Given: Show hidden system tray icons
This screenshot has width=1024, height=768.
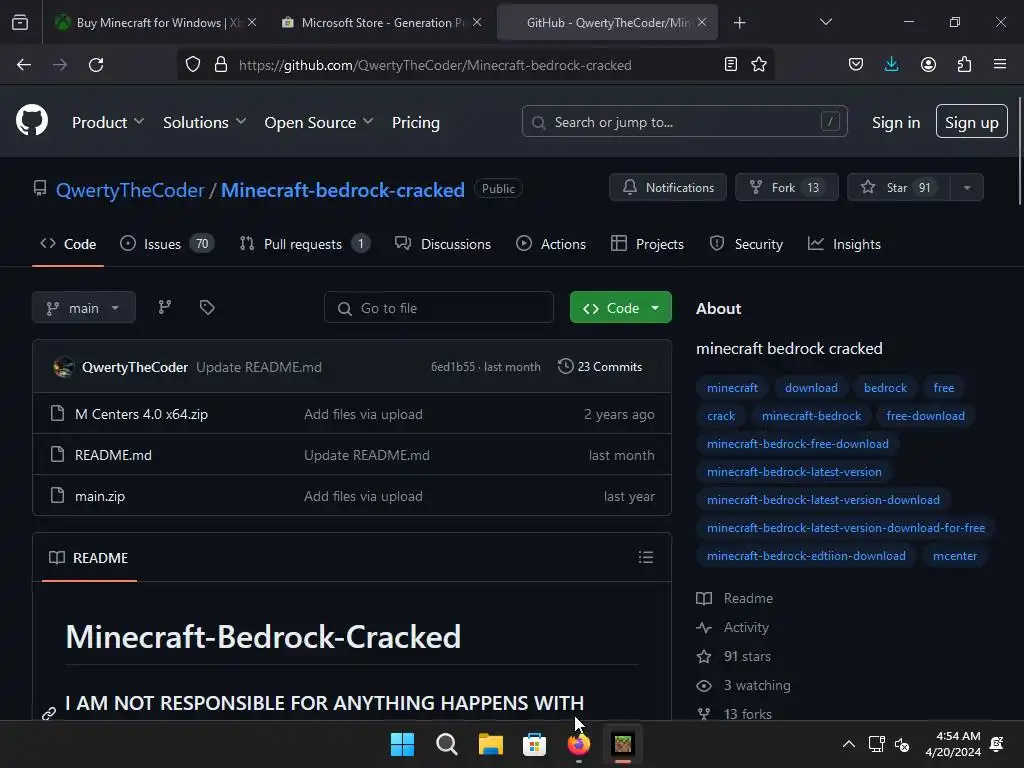Looking at the screenshot, I should pyautogui.click(x=848, y=744).
